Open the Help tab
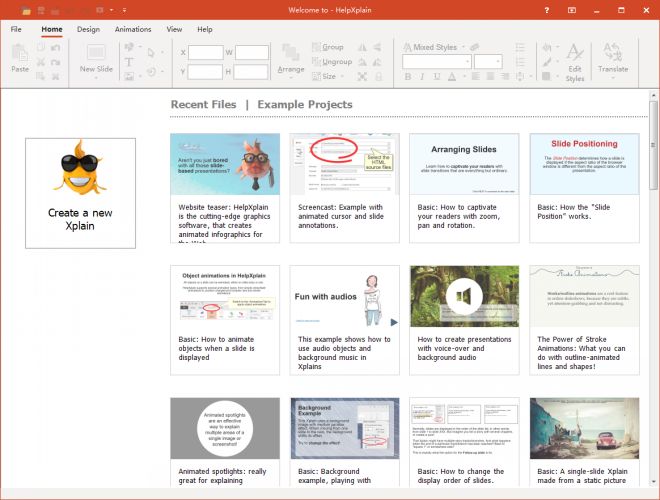The width and height of the screenshot is (660, 500). 205,29
